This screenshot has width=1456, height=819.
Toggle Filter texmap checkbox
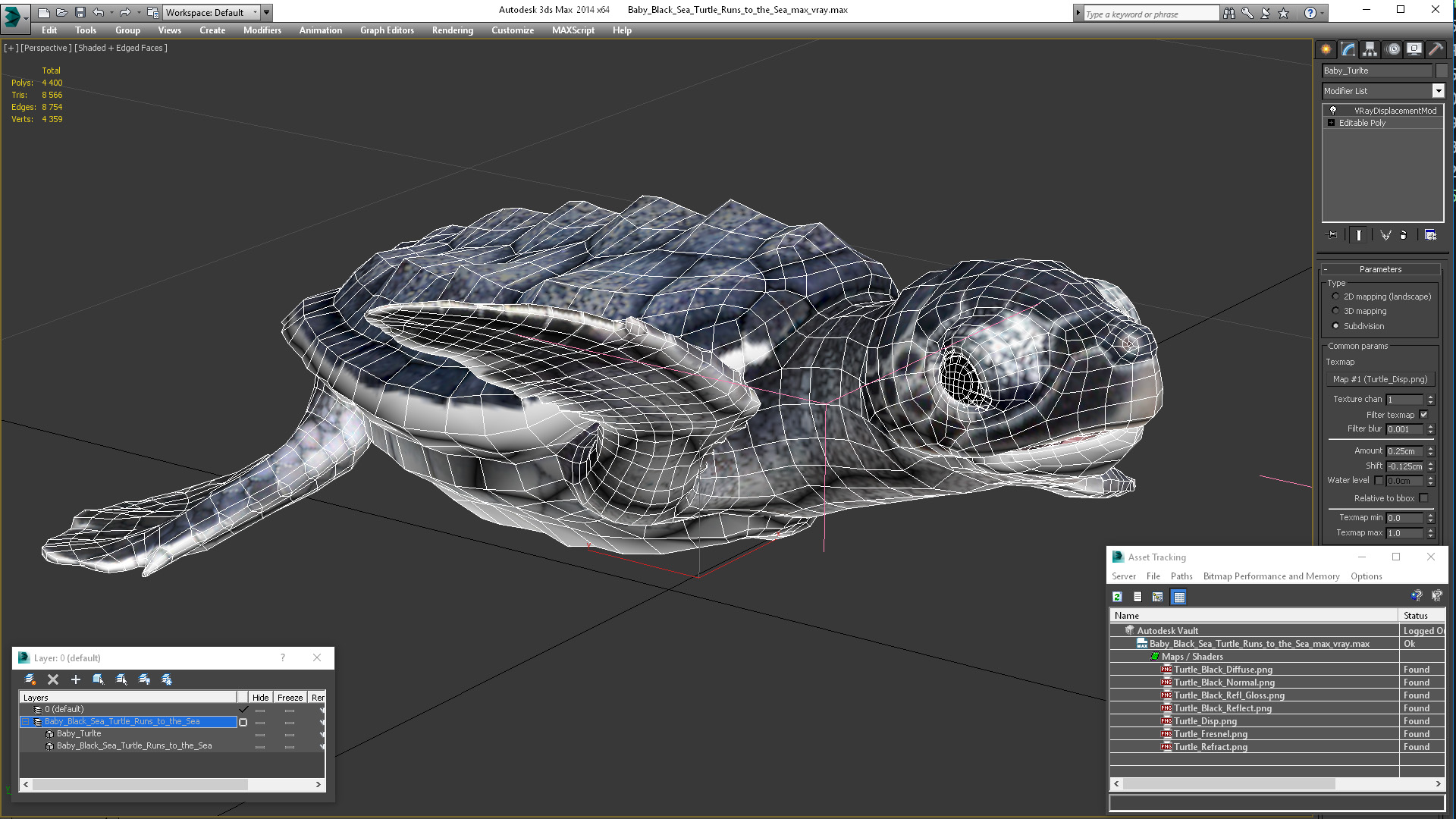coord(1423,415)
